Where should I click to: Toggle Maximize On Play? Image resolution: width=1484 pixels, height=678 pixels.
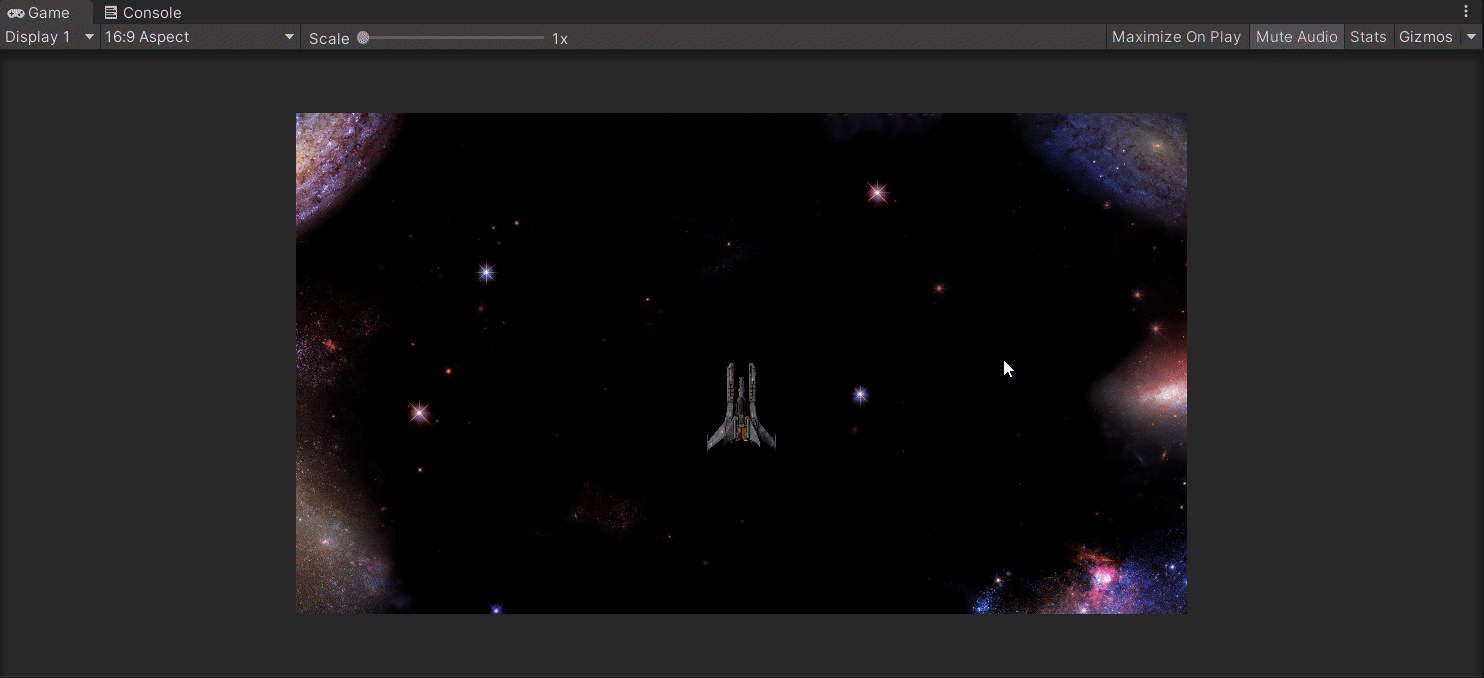click(1176, 37)
